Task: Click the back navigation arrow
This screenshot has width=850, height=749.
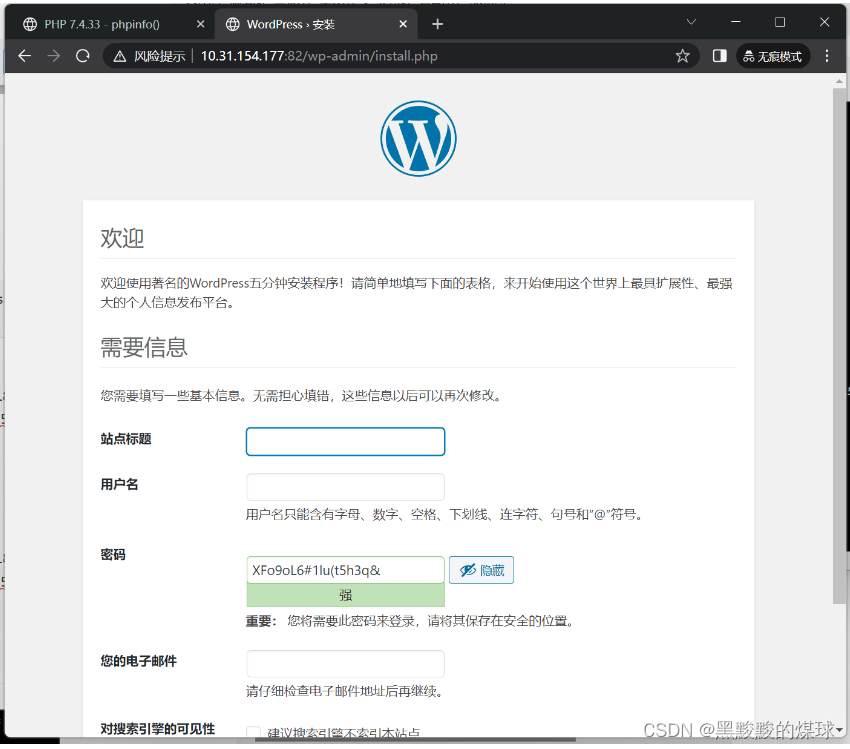Action: tap(24, 56)
